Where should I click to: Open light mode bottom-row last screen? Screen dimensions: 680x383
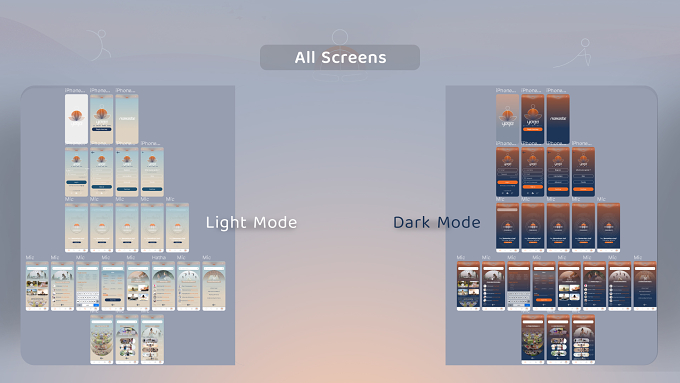[152, 339]
